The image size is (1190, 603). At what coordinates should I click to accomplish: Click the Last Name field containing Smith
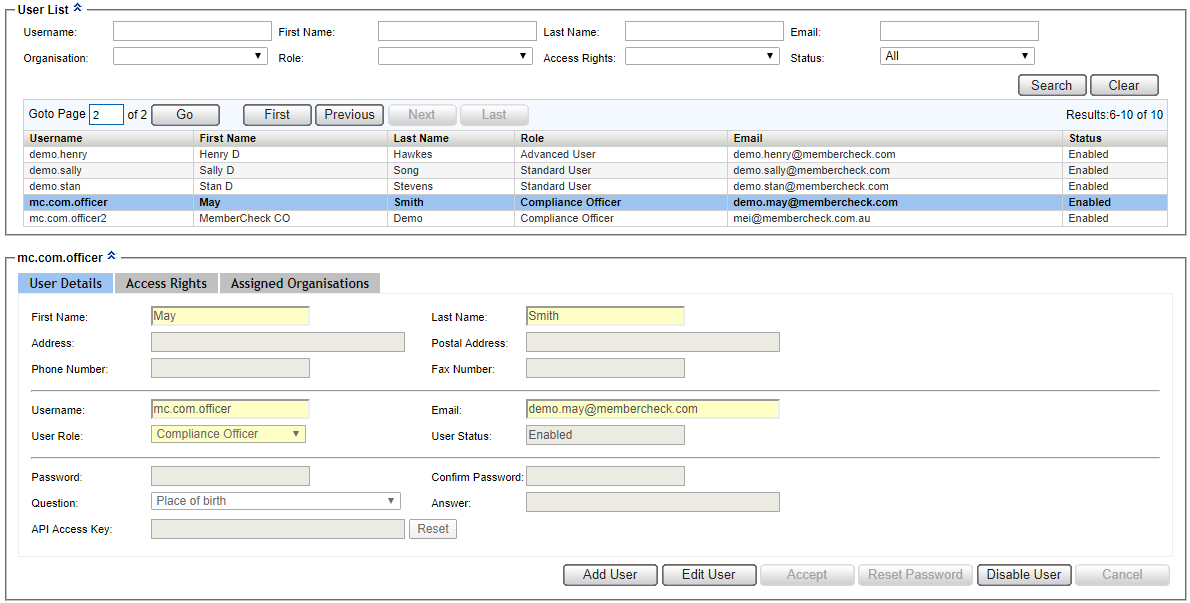[x=605, y=316]
